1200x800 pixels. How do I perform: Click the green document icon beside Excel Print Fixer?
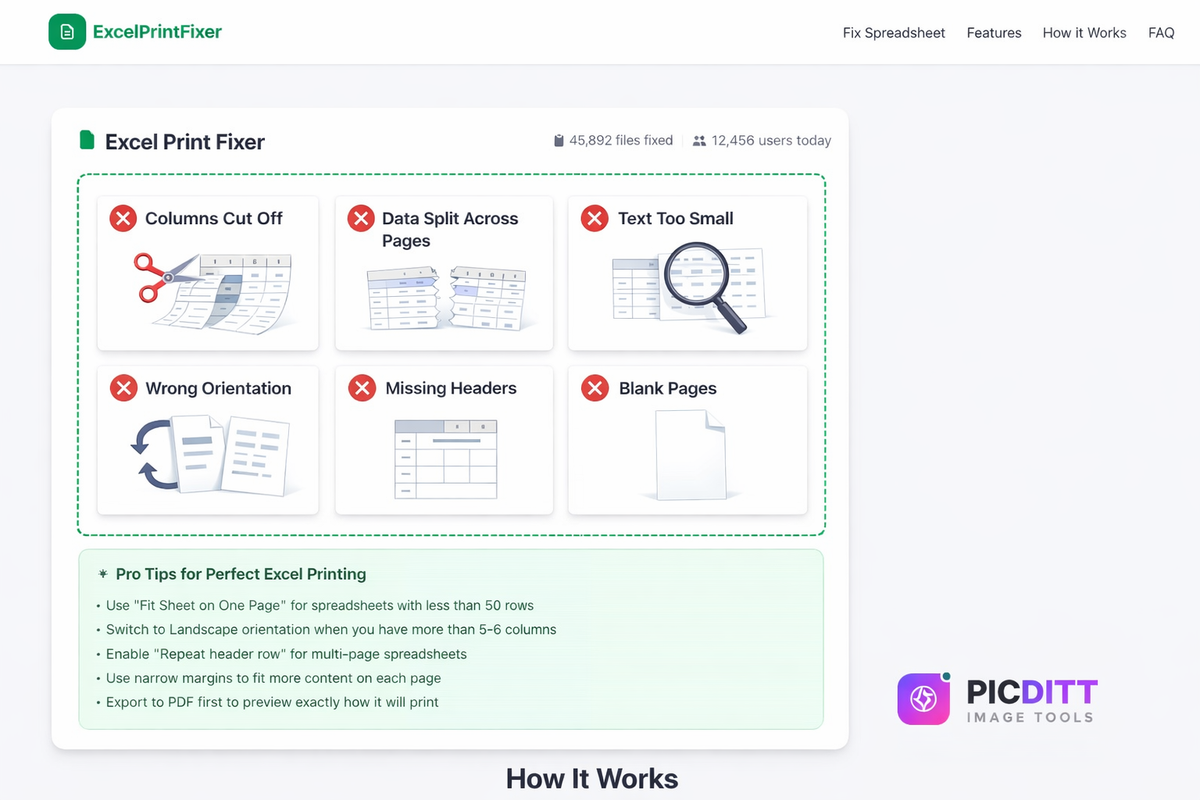[87, 140]
